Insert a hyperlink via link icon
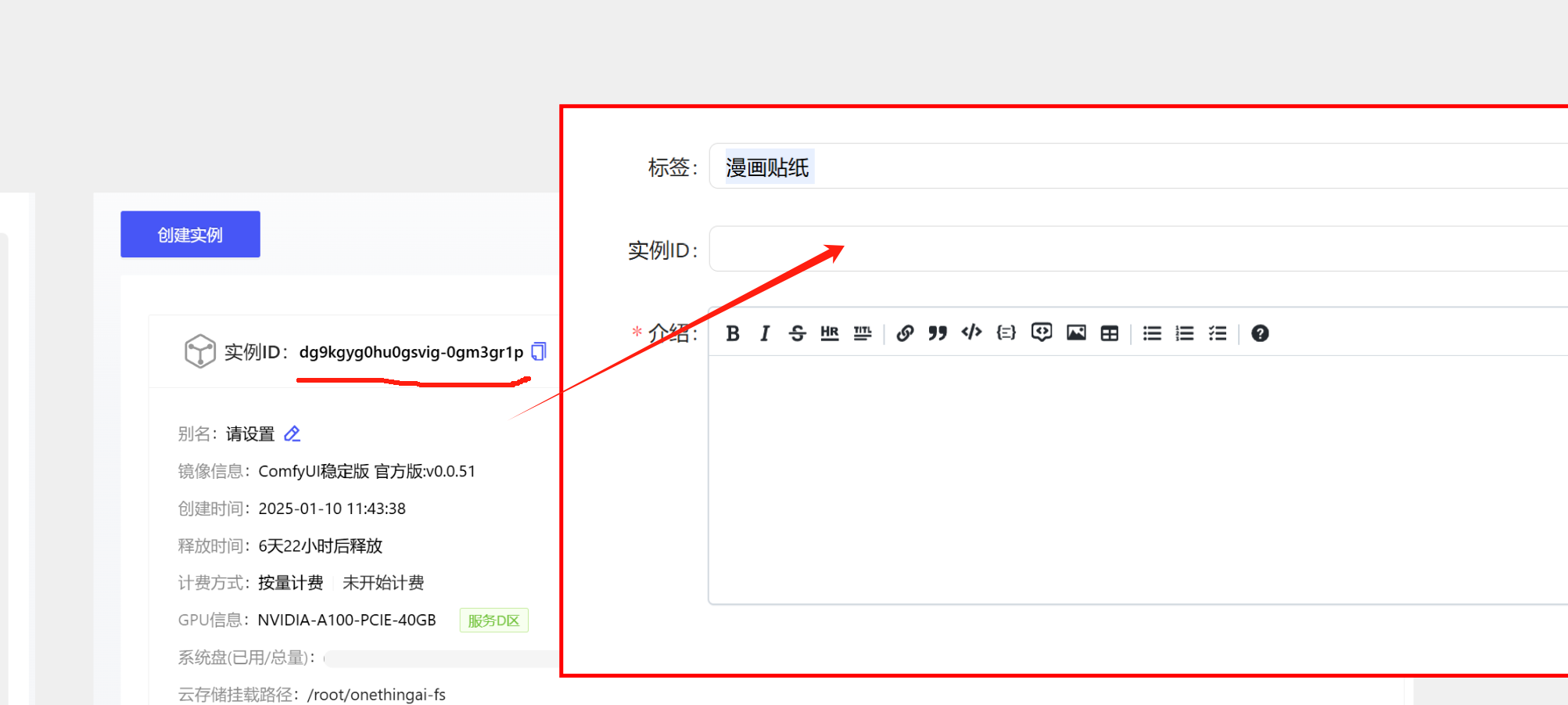Image resolution: width=1568 pixels, height=705 pixels. pos(905,333)
